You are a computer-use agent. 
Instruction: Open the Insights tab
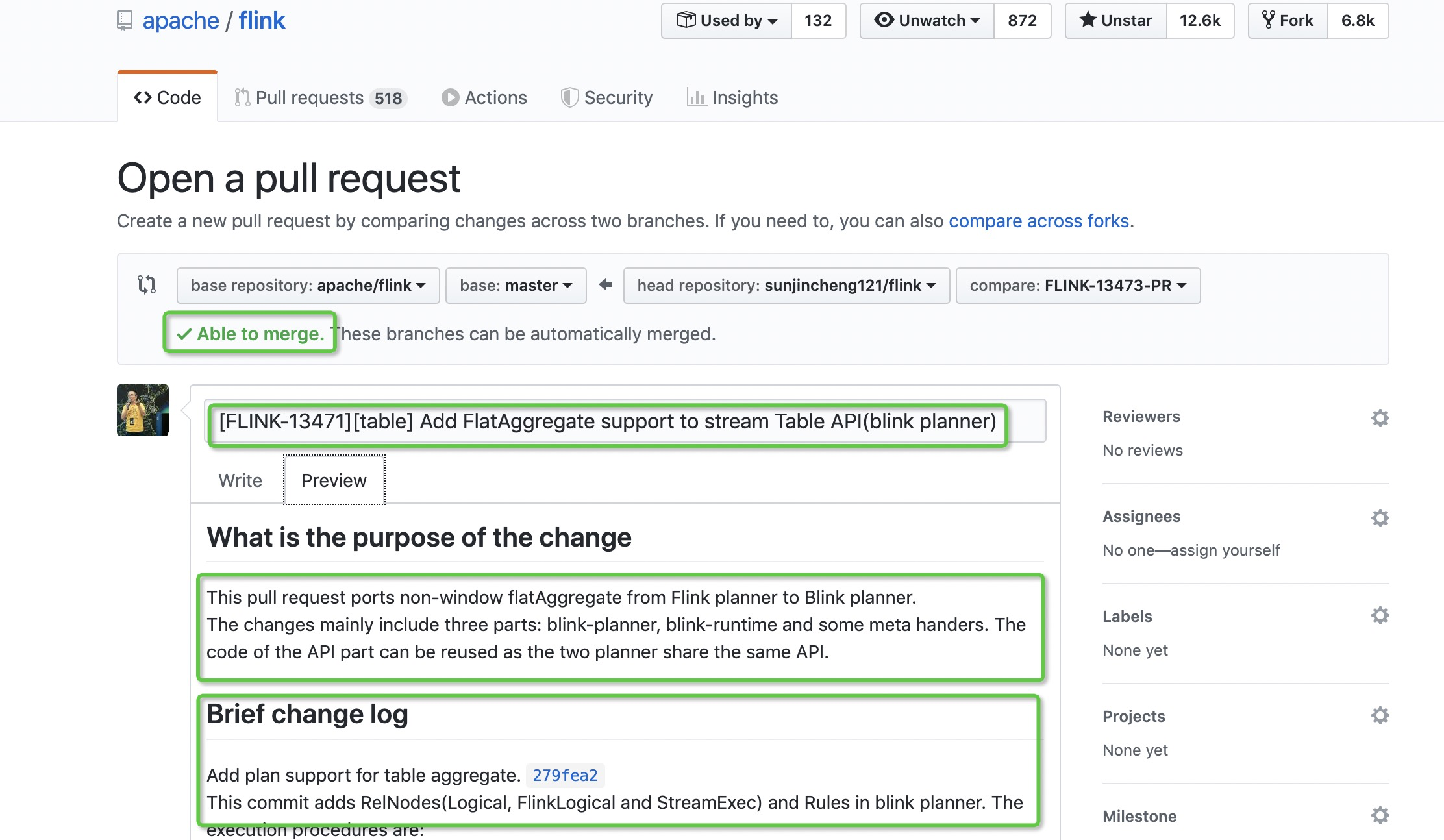pos(732,97)
